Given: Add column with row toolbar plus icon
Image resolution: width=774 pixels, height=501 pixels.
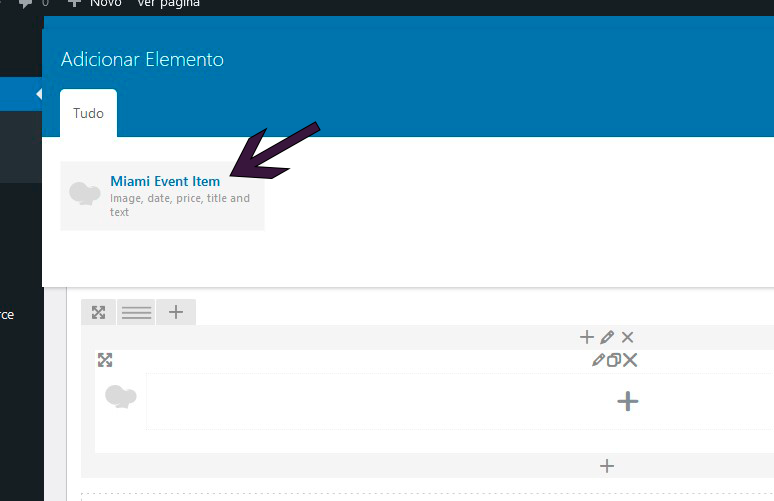Looking at the screenshot, I should (x=176, y=312).
